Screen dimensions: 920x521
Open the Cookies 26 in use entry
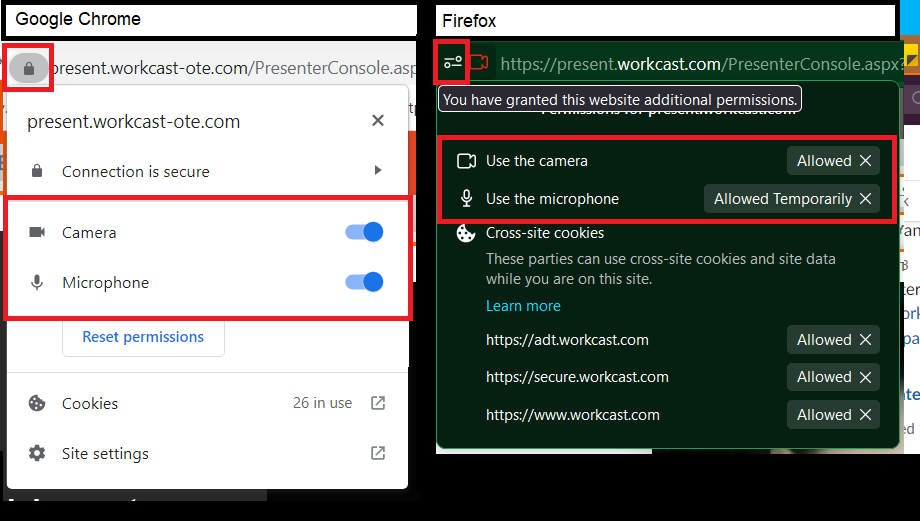[x=207, y=403]
